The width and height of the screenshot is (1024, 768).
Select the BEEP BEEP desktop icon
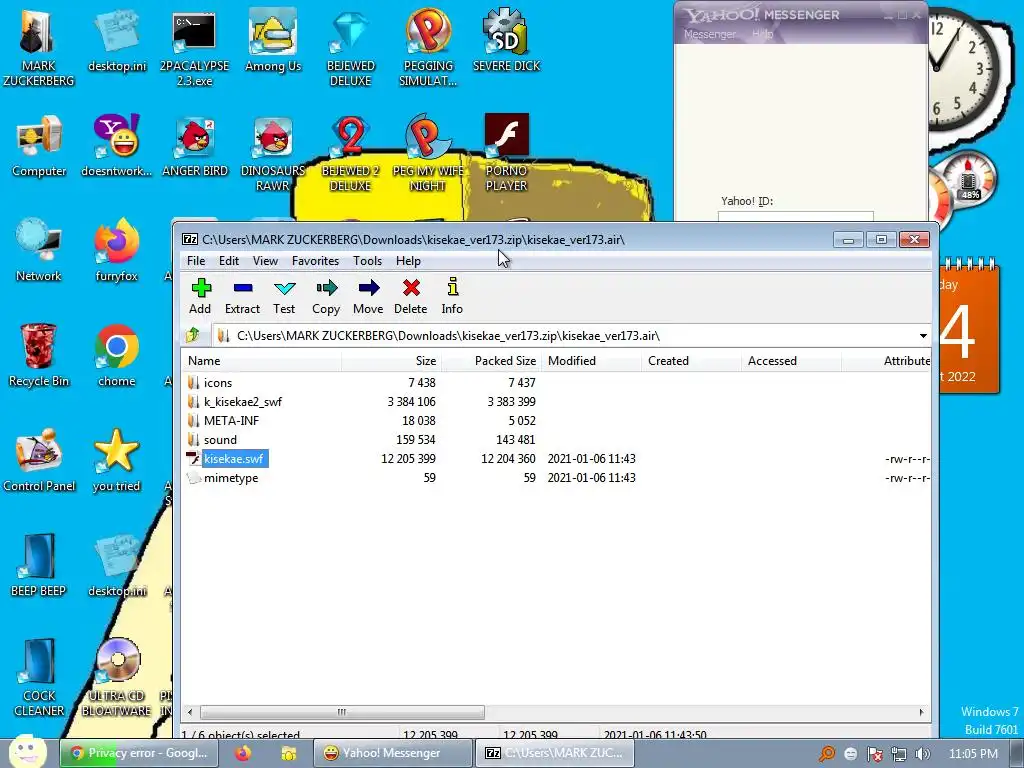click(x=39, y=566)
